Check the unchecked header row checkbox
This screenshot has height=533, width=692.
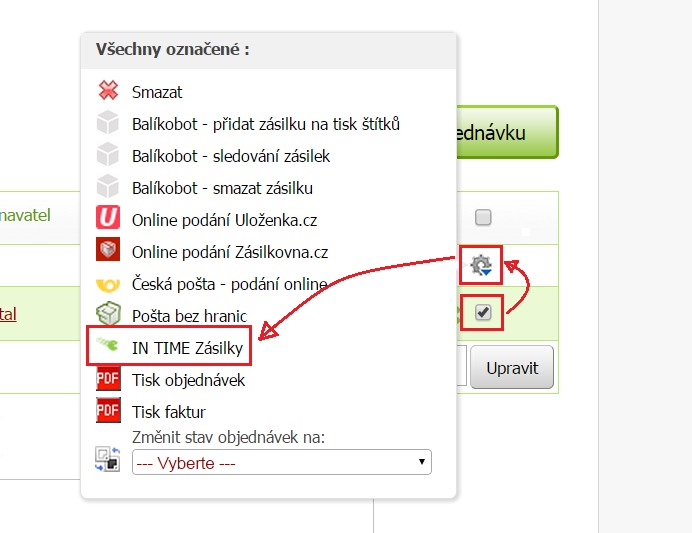click(x=483, y=217)
